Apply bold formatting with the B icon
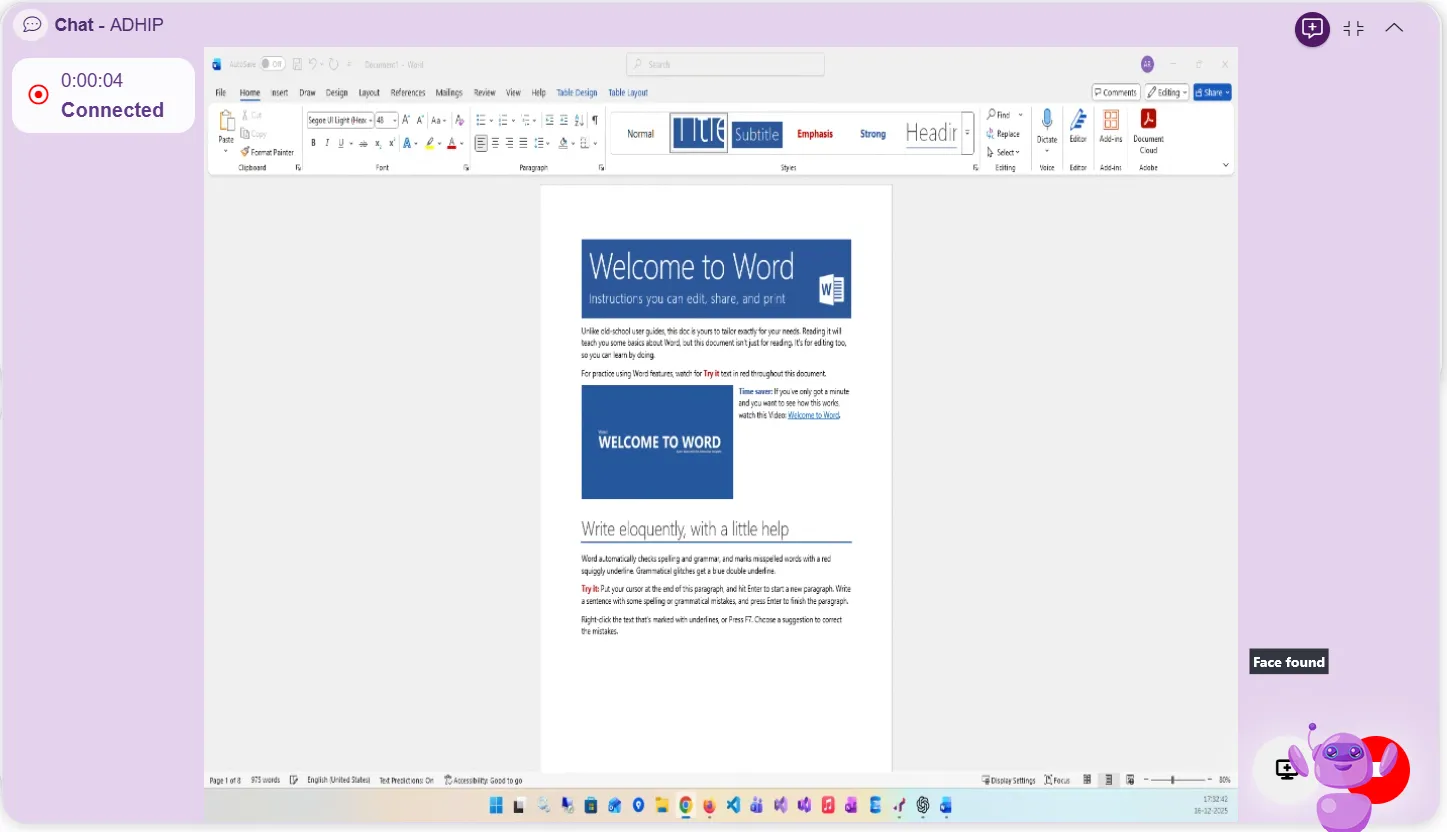The height and width of the screenshot is (832, 1447). (x=313, y=143)
